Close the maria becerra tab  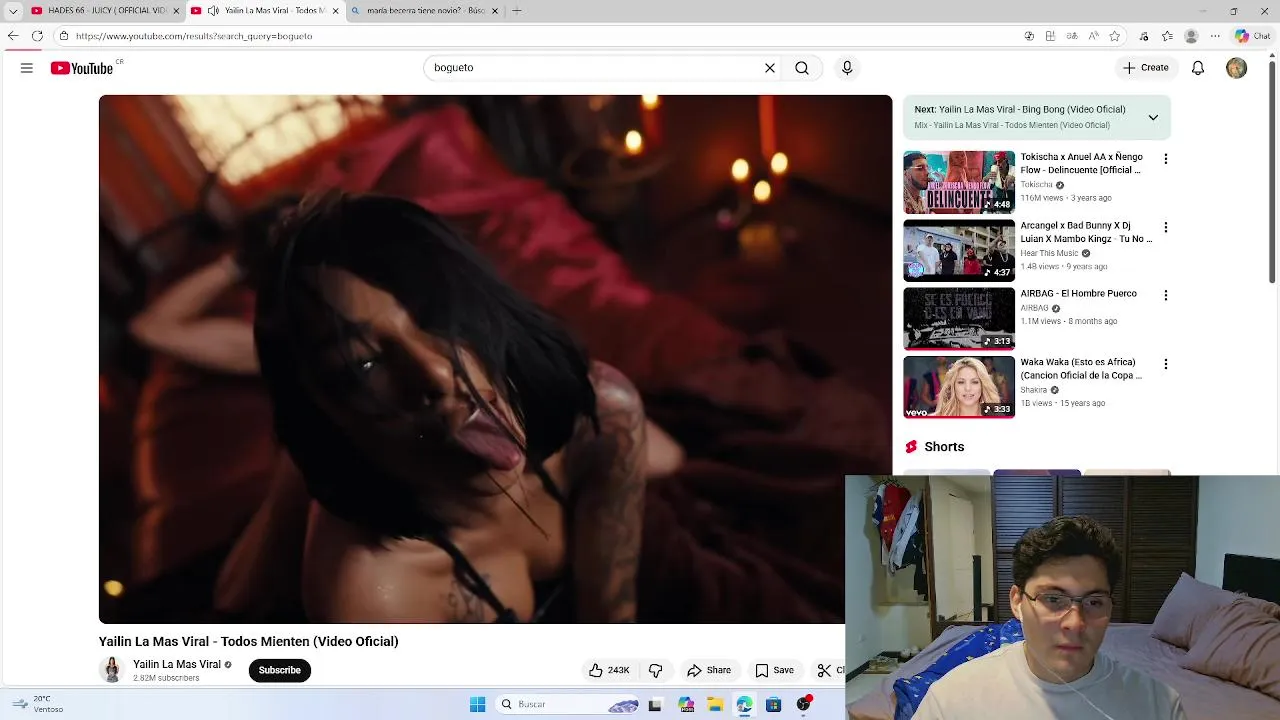(495, 11)
